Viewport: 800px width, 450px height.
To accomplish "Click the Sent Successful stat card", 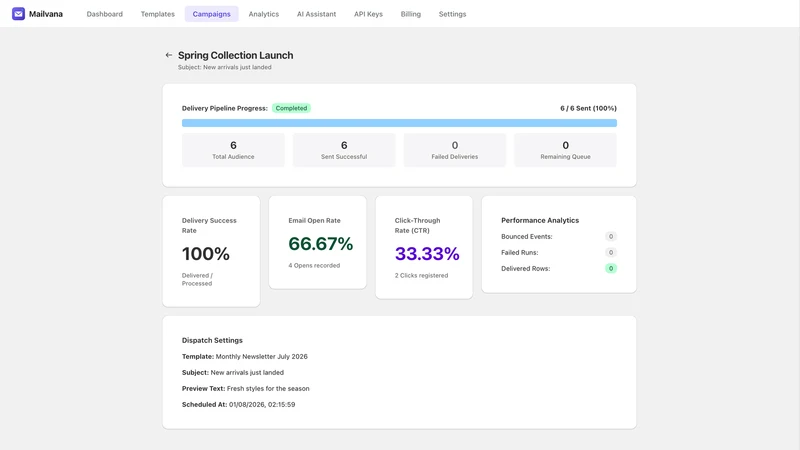I will tap(344, 150).
